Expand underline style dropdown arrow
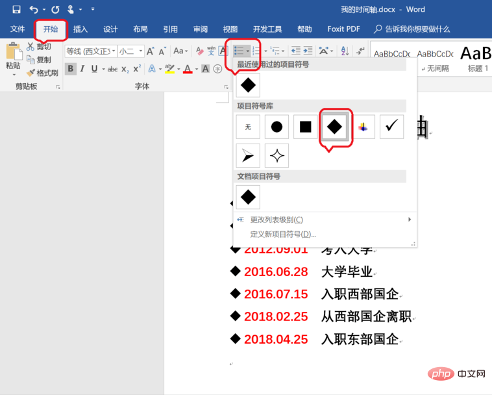492x395 pixels. click(104, 69)
